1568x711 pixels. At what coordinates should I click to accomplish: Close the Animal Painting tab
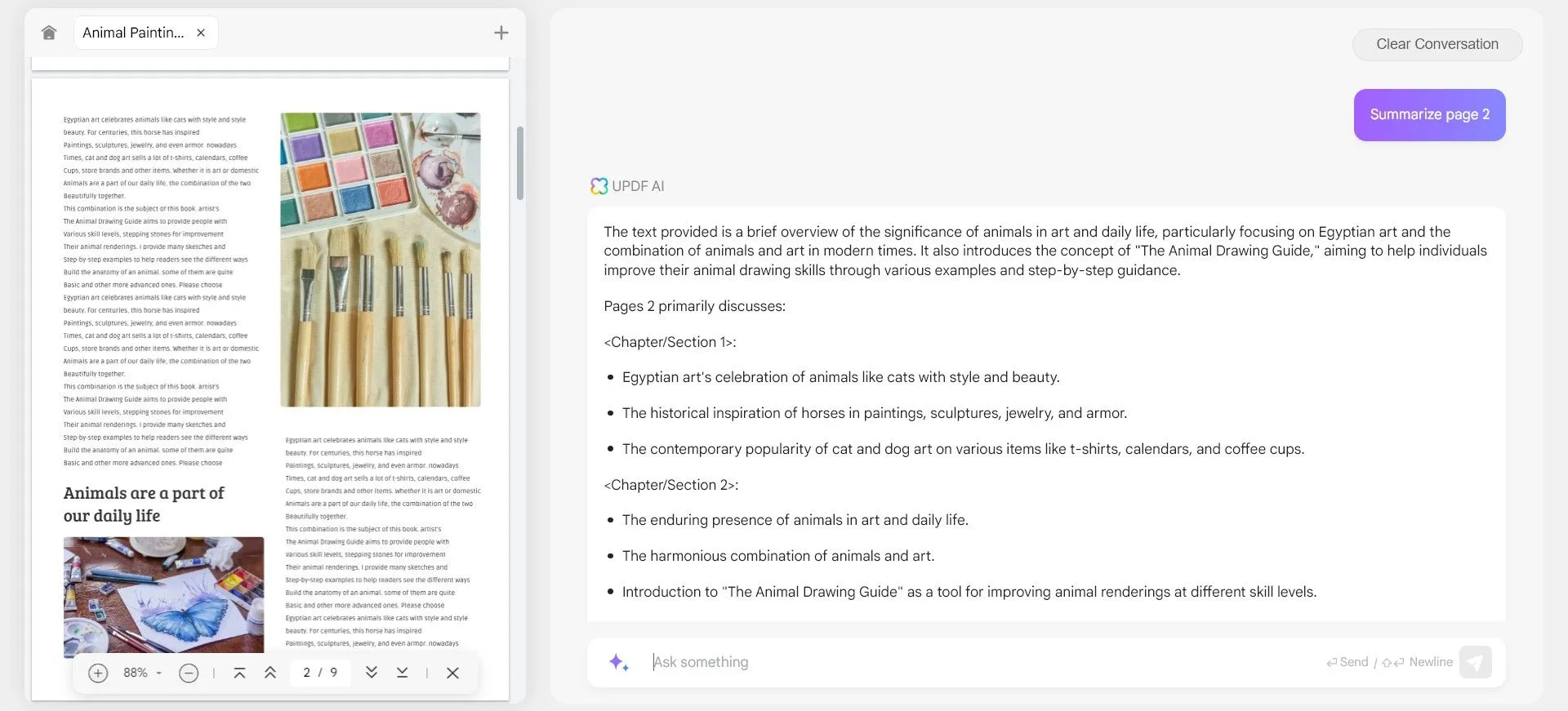click(201, 33)
